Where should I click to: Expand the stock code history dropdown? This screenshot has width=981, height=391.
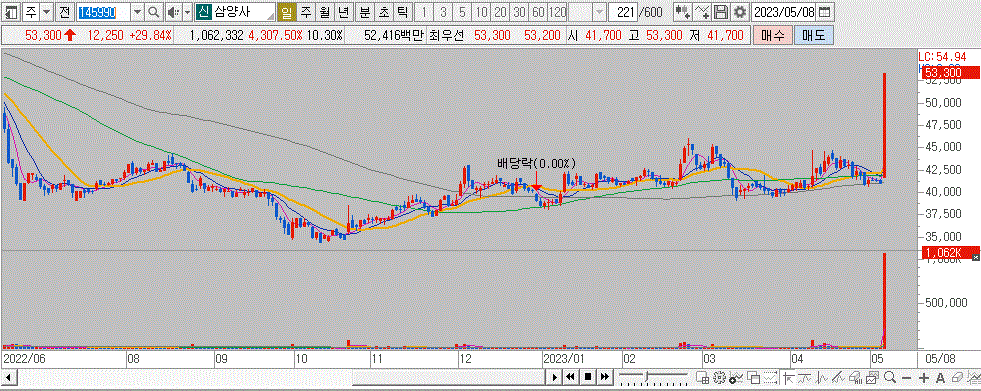(x=138, y=11)
